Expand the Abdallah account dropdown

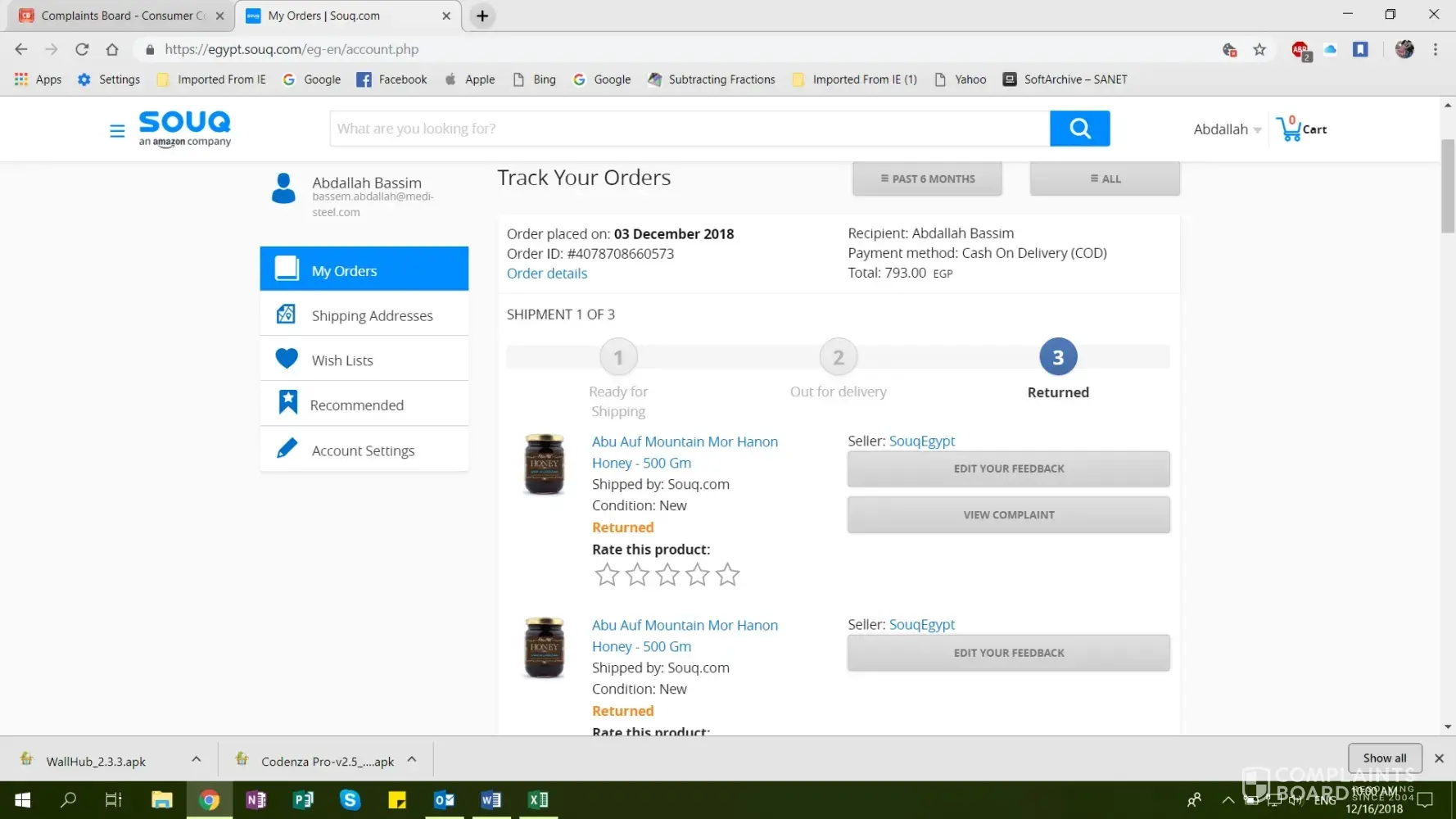(x=1227, y=129)
